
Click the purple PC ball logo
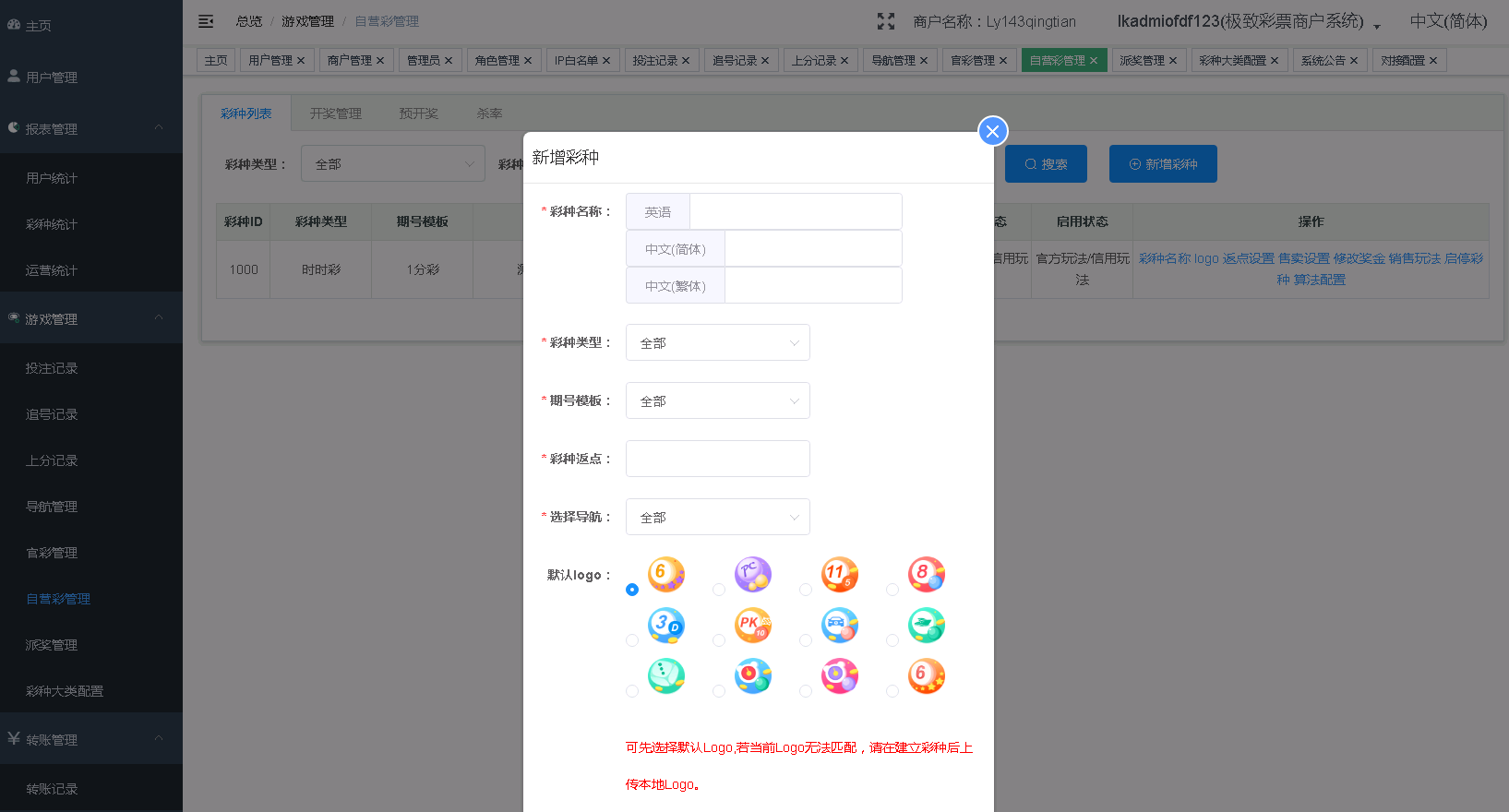pyautogui.click(x=752, y=574)
